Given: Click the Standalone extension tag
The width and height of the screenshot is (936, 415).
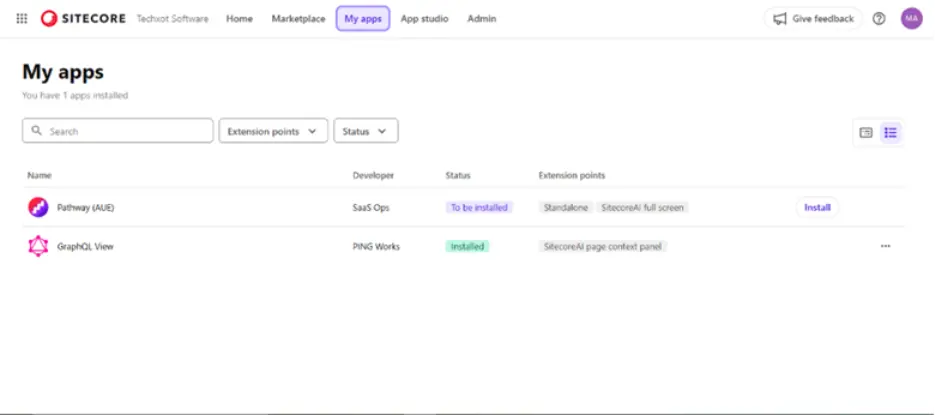Looking at the screenshot, I should point(566,208).
